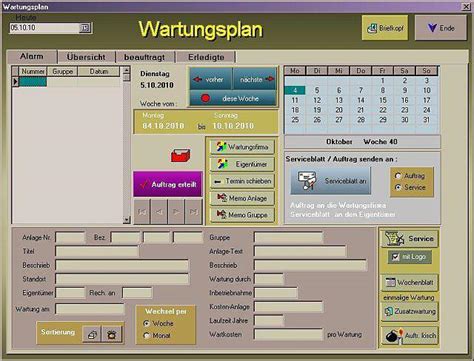474x361 pixels.
Task: Close the Wartungsplan window
Action: click(x=466, y=7)
